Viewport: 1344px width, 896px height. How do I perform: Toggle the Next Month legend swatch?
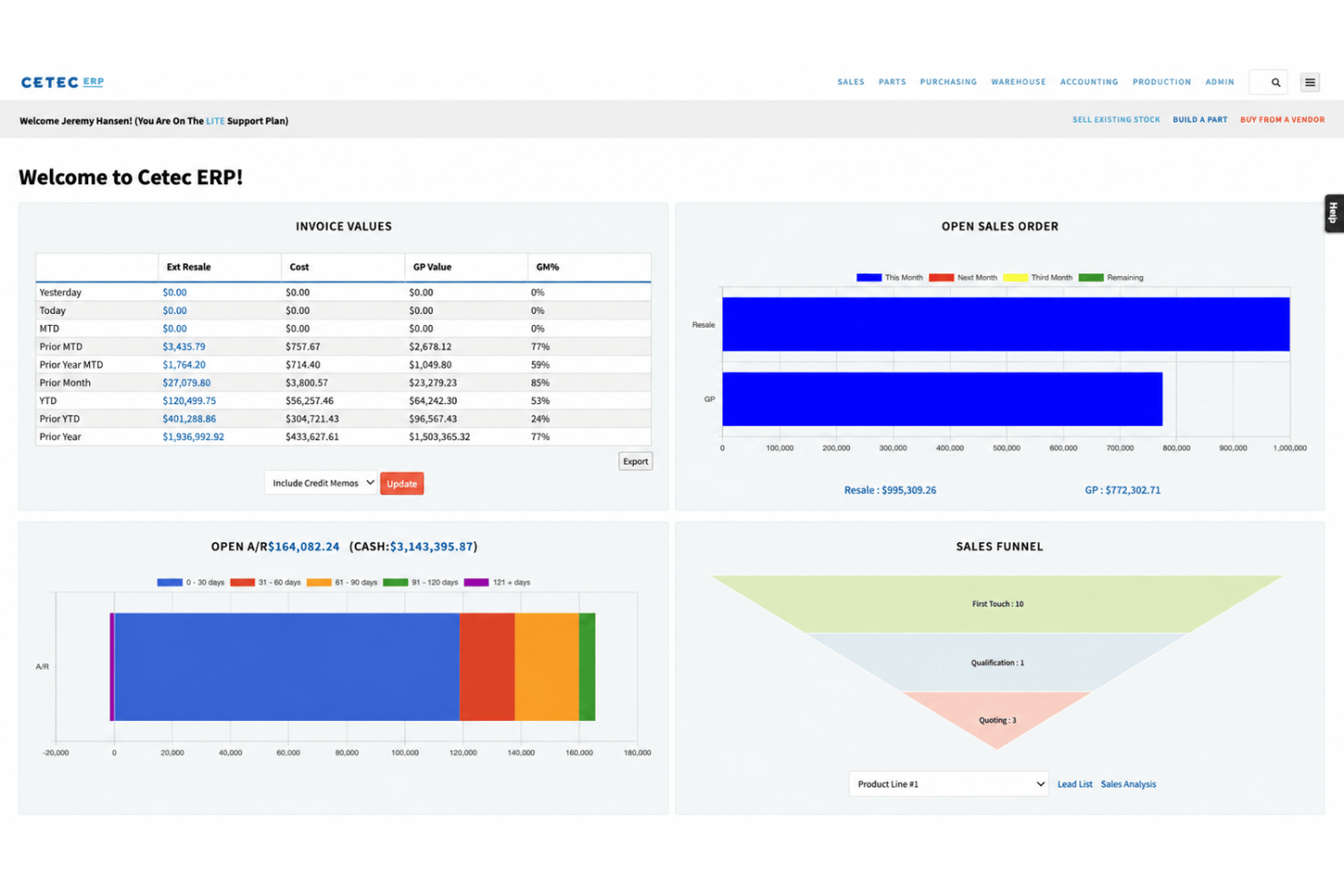[942, 278]
